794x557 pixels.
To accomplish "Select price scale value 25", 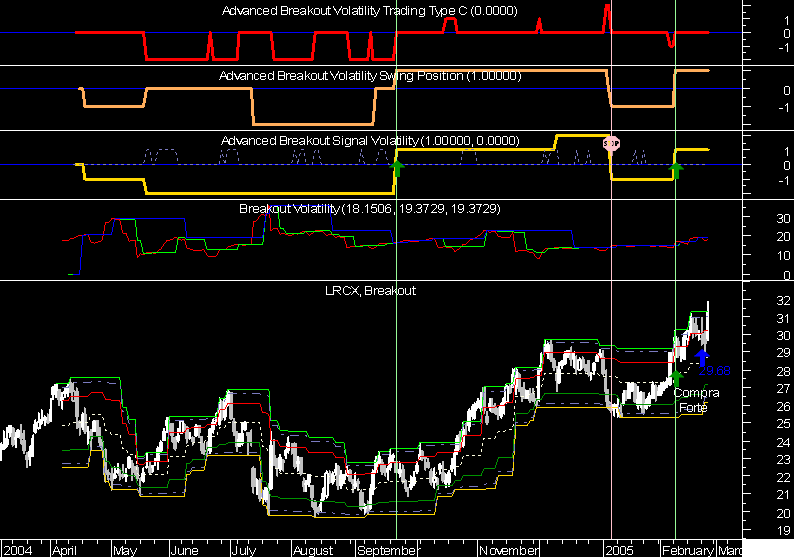I will tap(783, 424).
